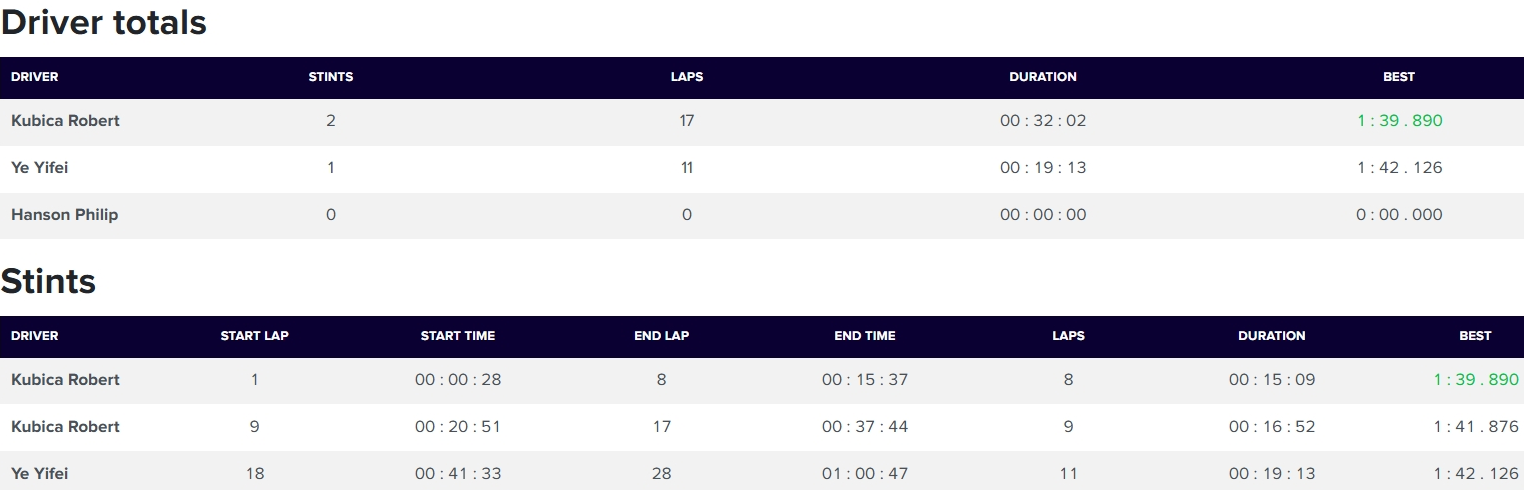This screenshot has width=1524, height=490.
Task: Click the 00 : 16 : 52 duration cell
Action: click(1271, 427)
